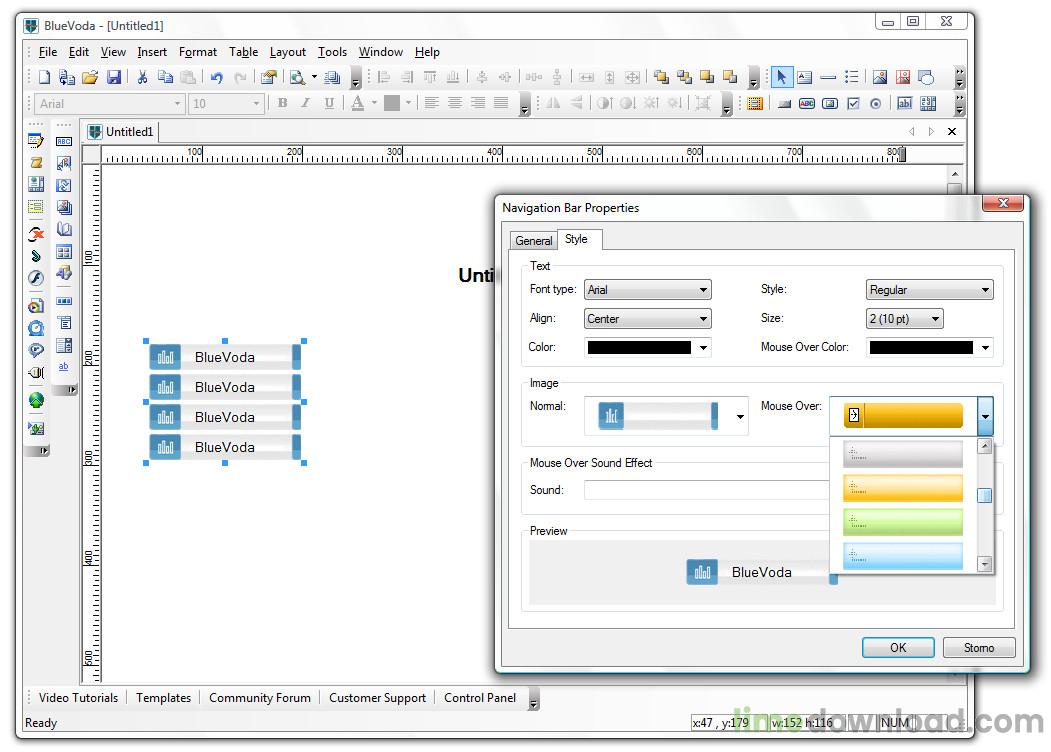Insert a text box element
This screenshot has width=1051, height=752.
pyautogui.click(x=805, y=77)
